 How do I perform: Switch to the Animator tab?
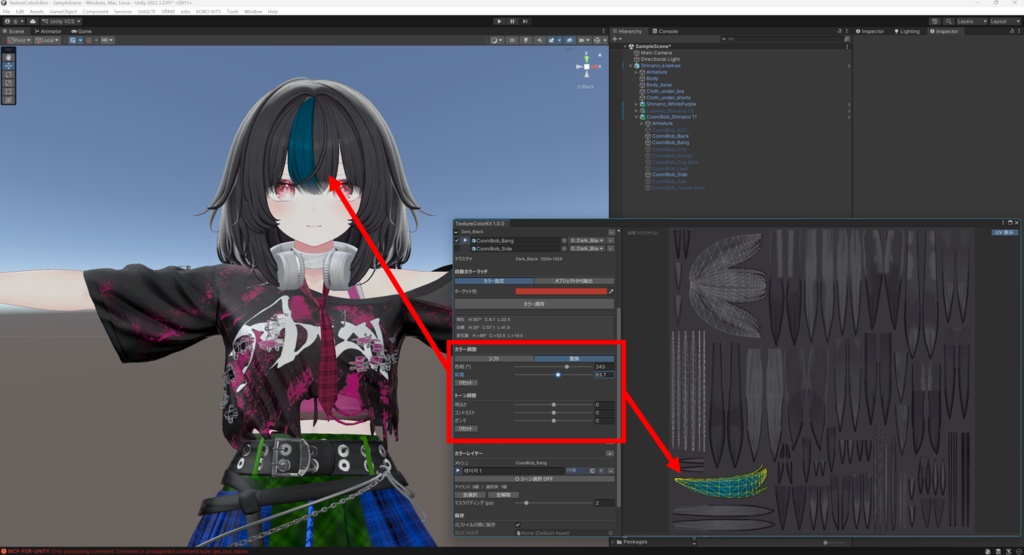(48, 31)
